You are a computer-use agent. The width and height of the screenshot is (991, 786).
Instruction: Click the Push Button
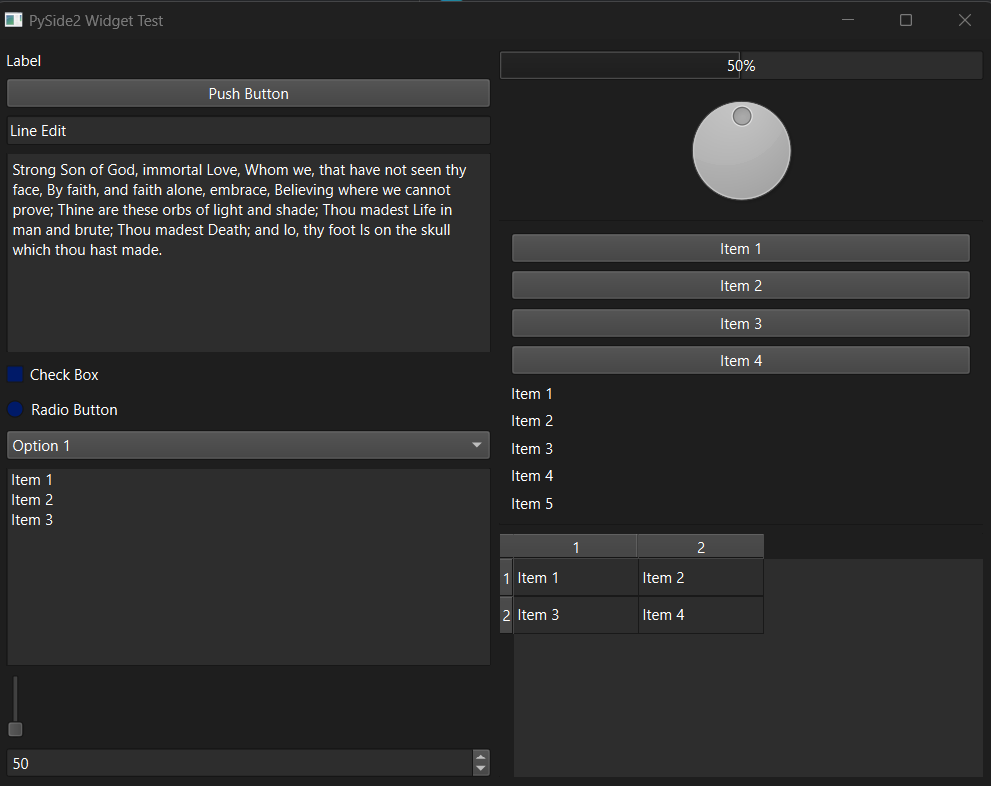click(248, 93)
